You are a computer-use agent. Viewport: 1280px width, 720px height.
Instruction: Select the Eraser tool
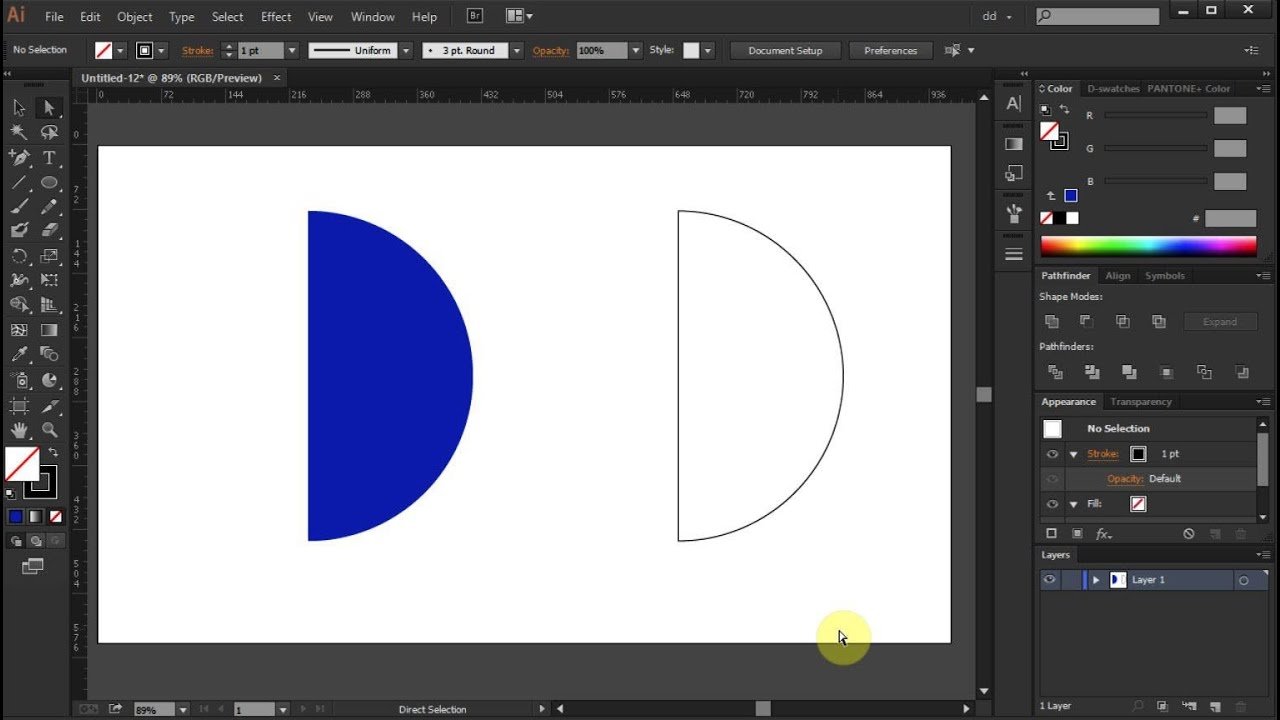[49, 231]
